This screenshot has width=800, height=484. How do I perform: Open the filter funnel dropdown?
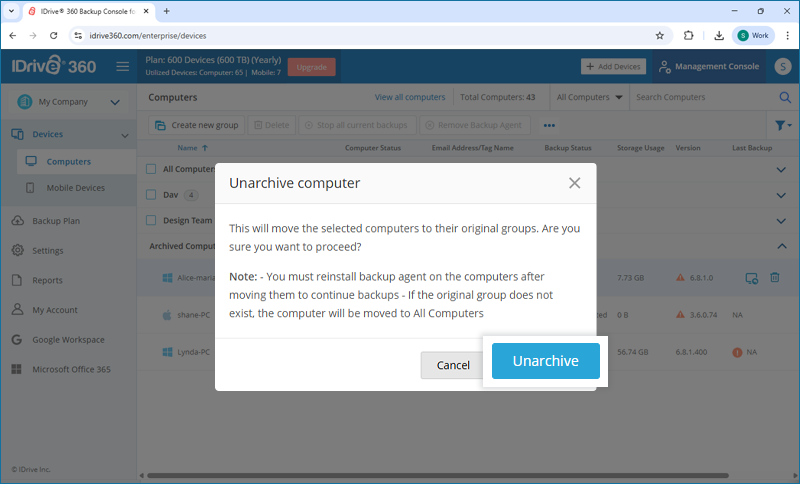click(x=783, y=125)
